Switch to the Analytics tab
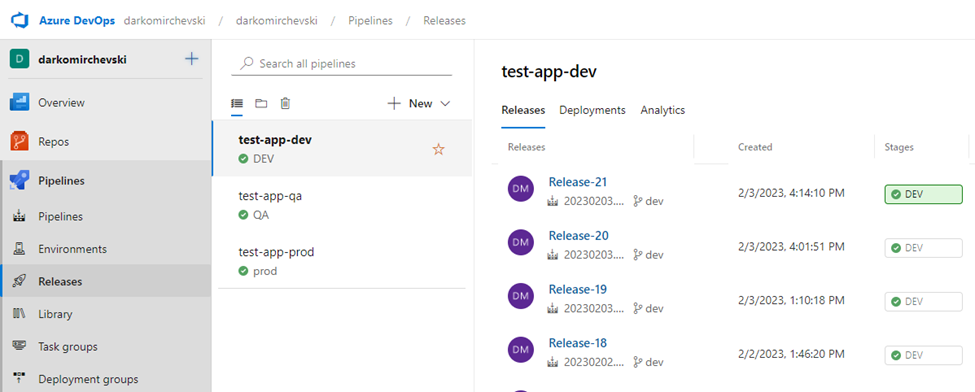The width and height of the screenshot is (975, 392). 663,110
